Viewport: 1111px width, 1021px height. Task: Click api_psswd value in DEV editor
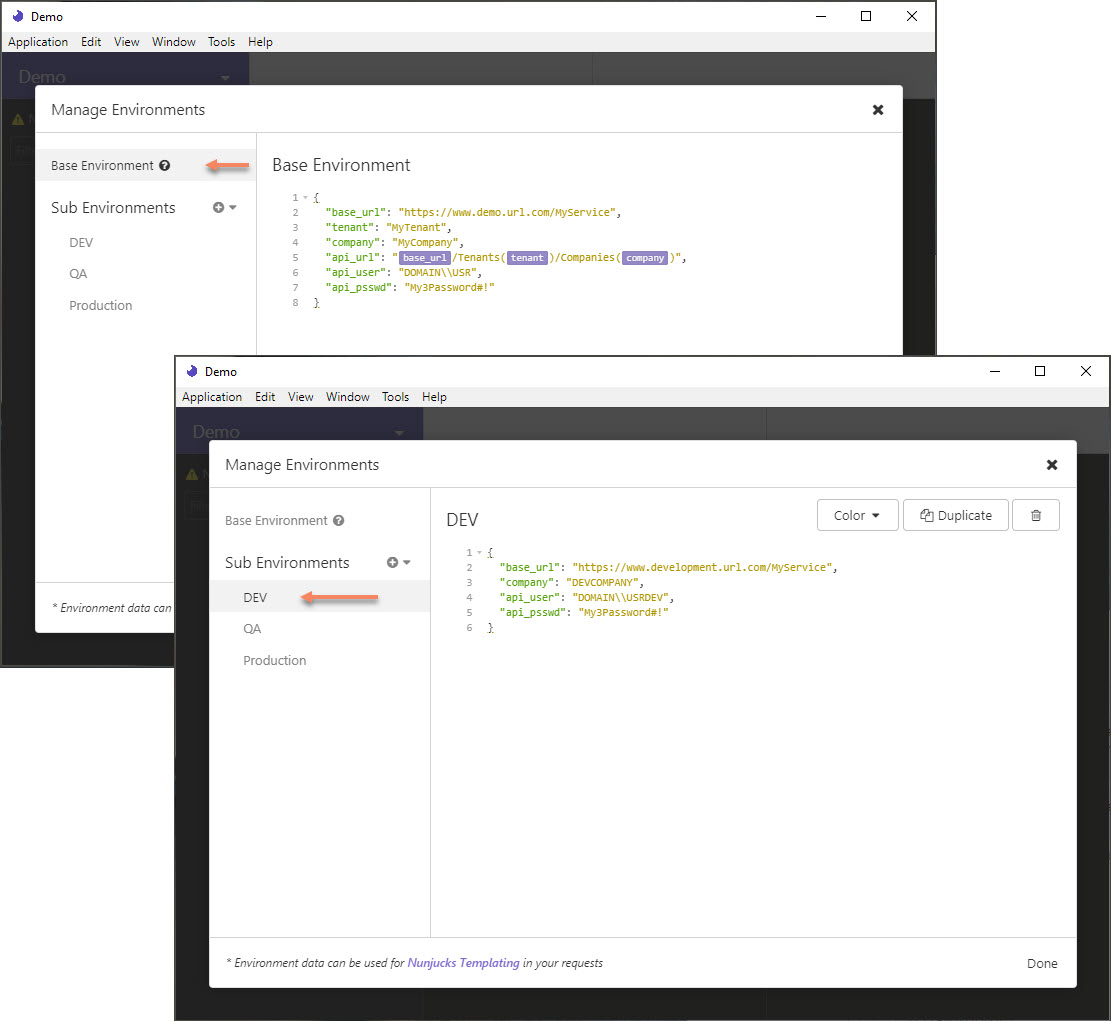click(x=624, y=612)
